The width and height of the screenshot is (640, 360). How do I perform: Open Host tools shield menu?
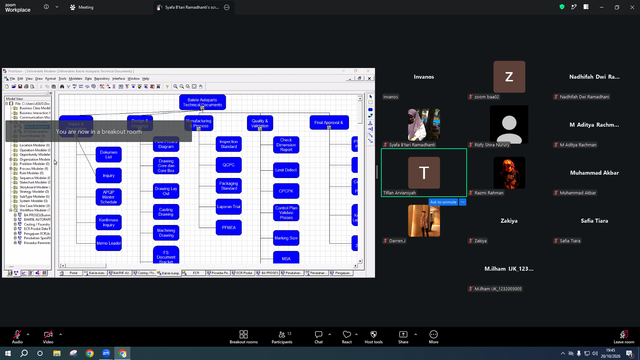(373, 337)
